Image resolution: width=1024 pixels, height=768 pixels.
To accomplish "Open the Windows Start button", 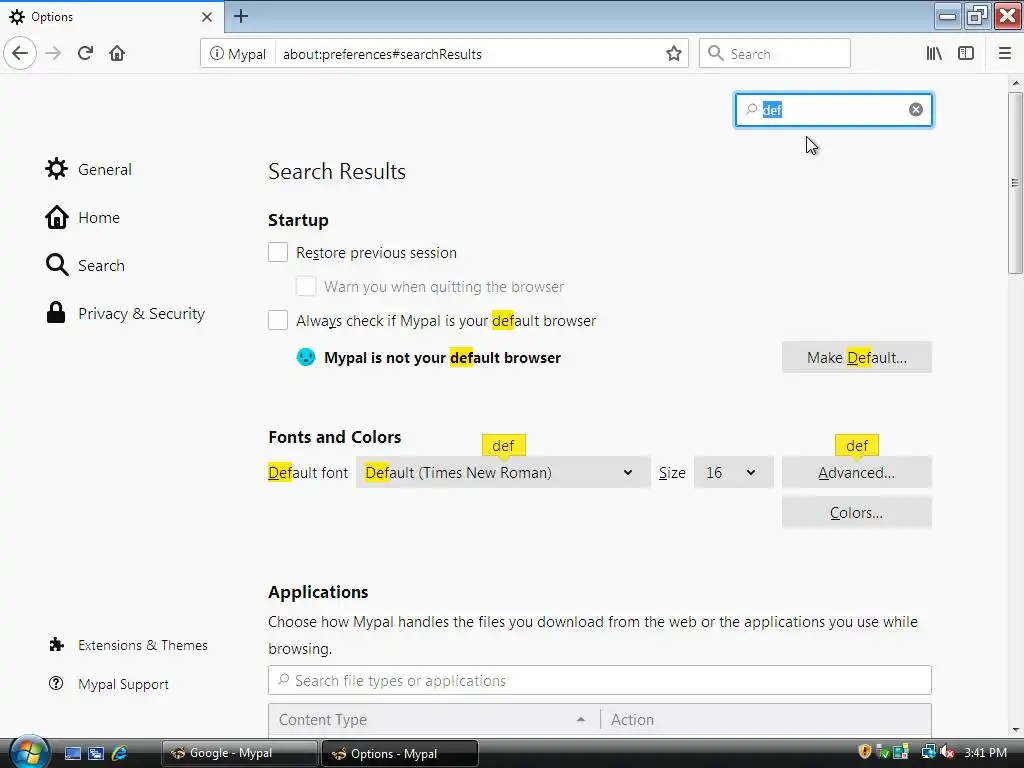I will 29,752.
